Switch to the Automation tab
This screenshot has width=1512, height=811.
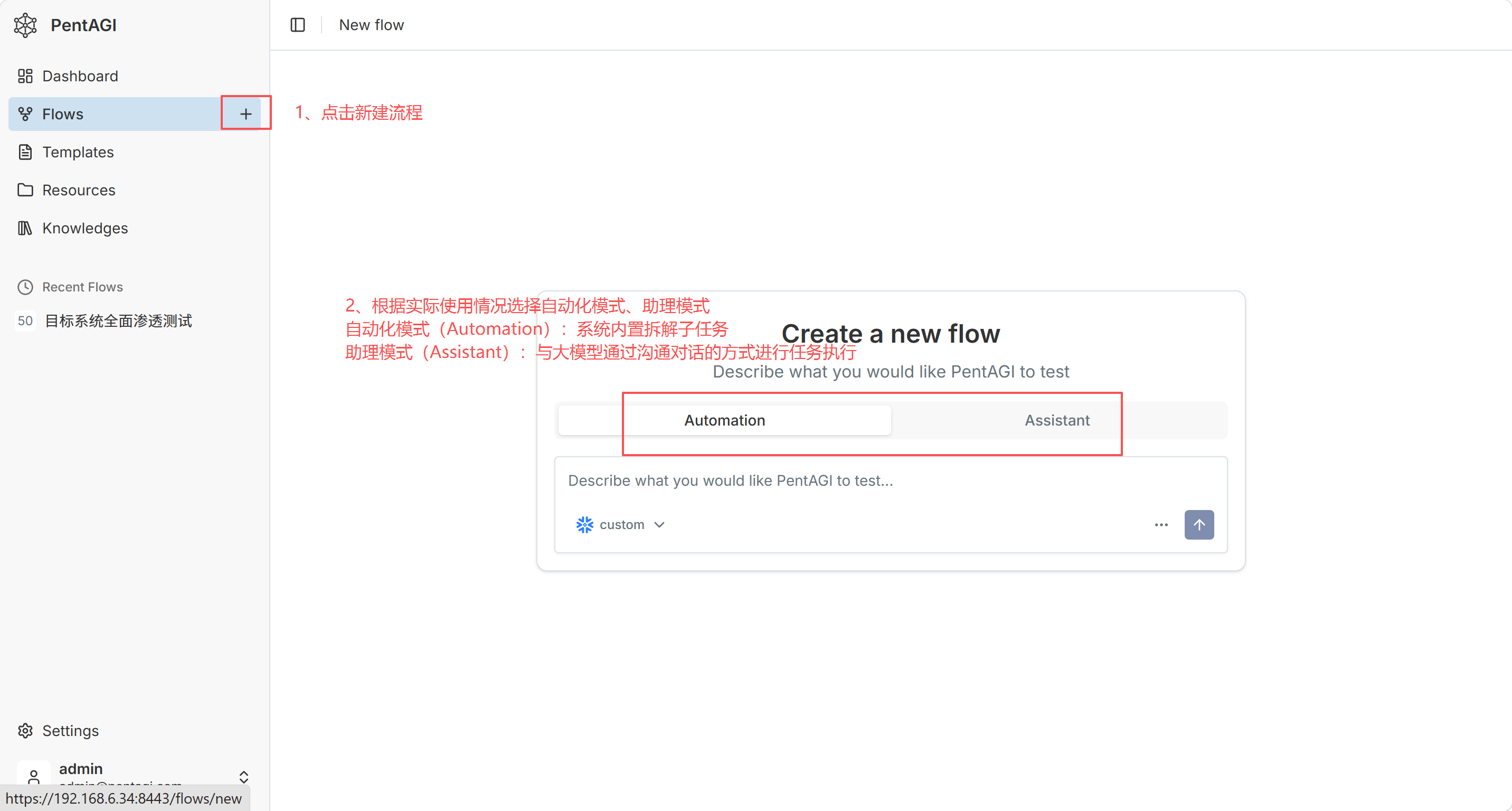[725, 420]
